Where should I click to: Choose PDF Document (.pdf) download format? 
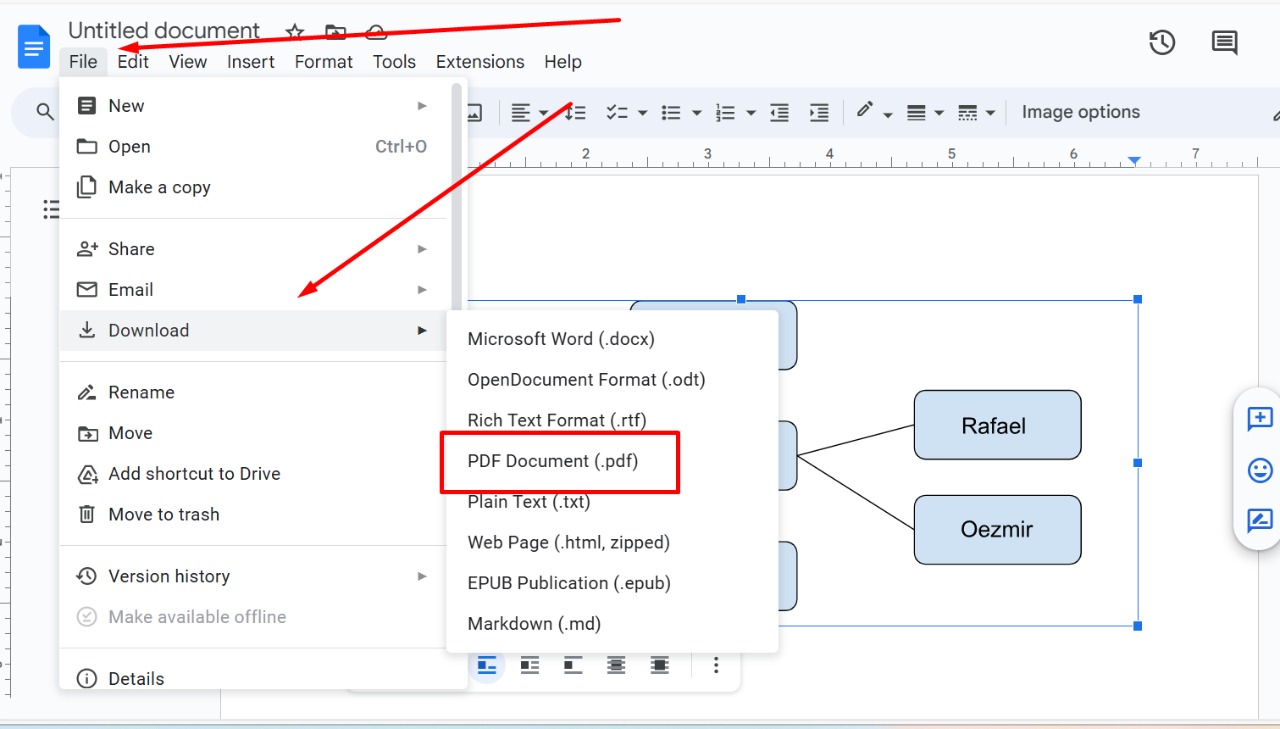tap(612, 461)
